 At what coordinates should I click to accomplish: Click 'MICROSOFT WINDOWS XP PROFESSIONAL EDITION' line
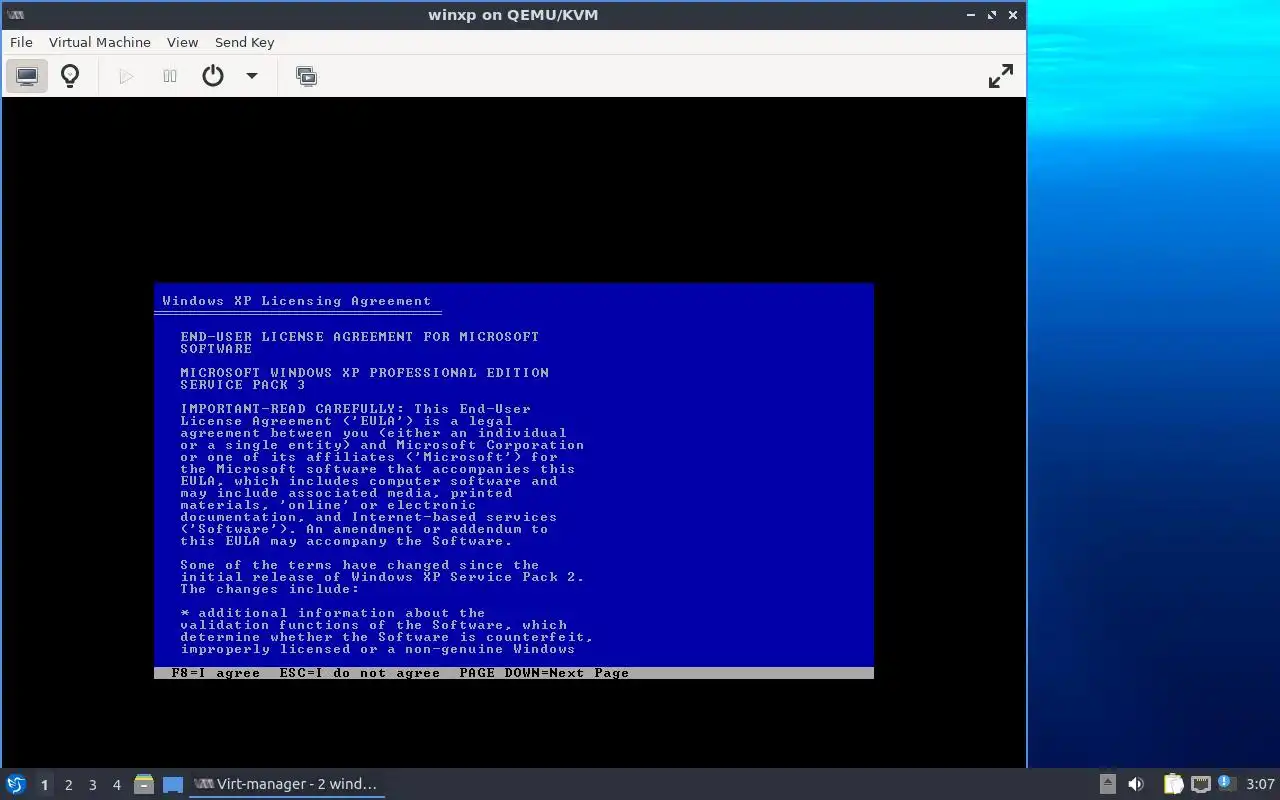(x=365, y=373)
